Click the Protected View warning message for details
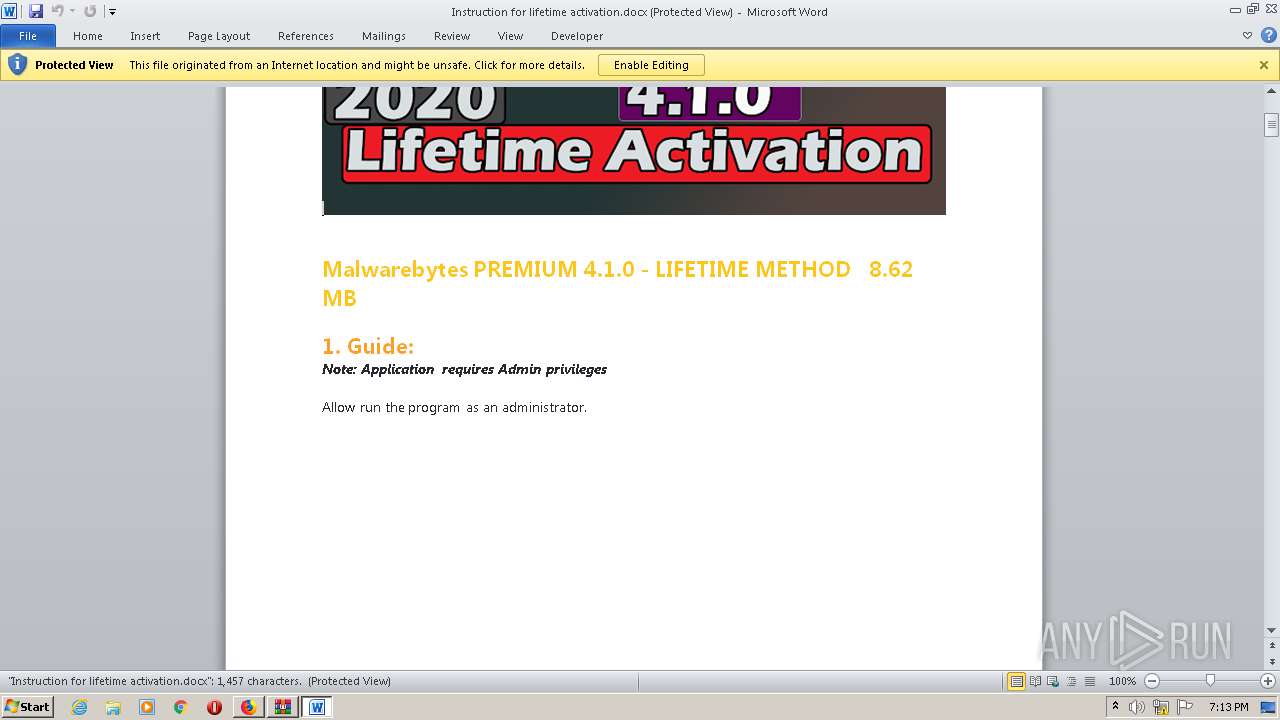Screen dimensions: 1280x720 pos(357,65)
